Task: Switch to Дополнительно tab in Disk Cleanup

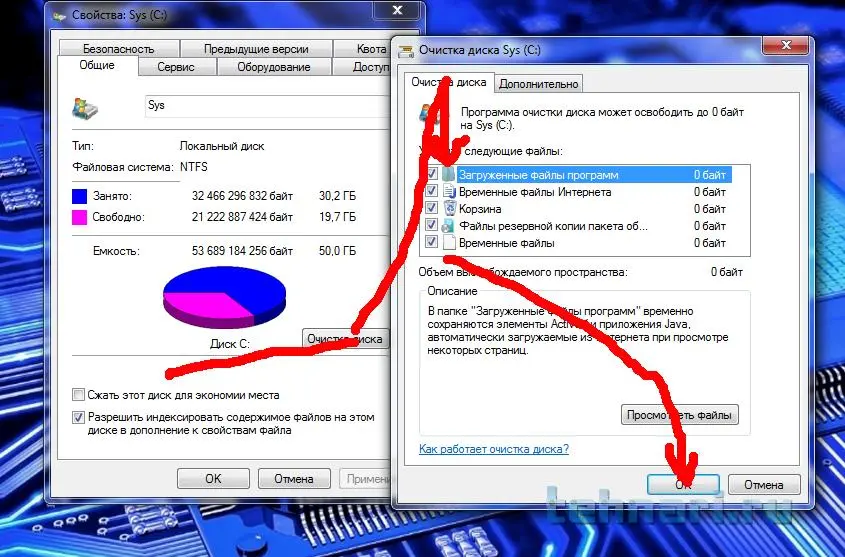Action: (538, 83)
